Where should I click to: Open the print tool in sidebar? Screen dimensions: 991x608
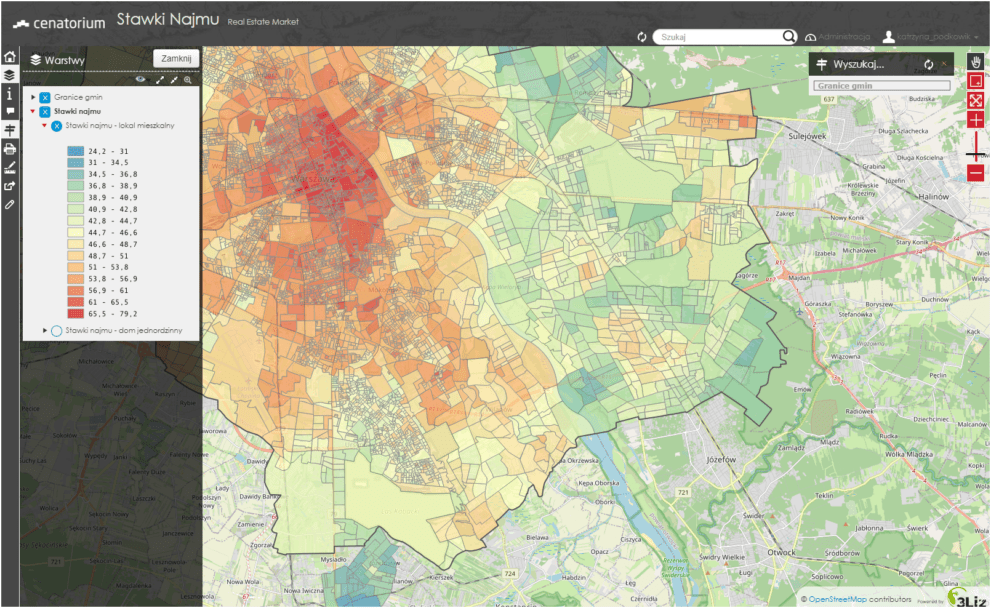[x=10, y=149]
